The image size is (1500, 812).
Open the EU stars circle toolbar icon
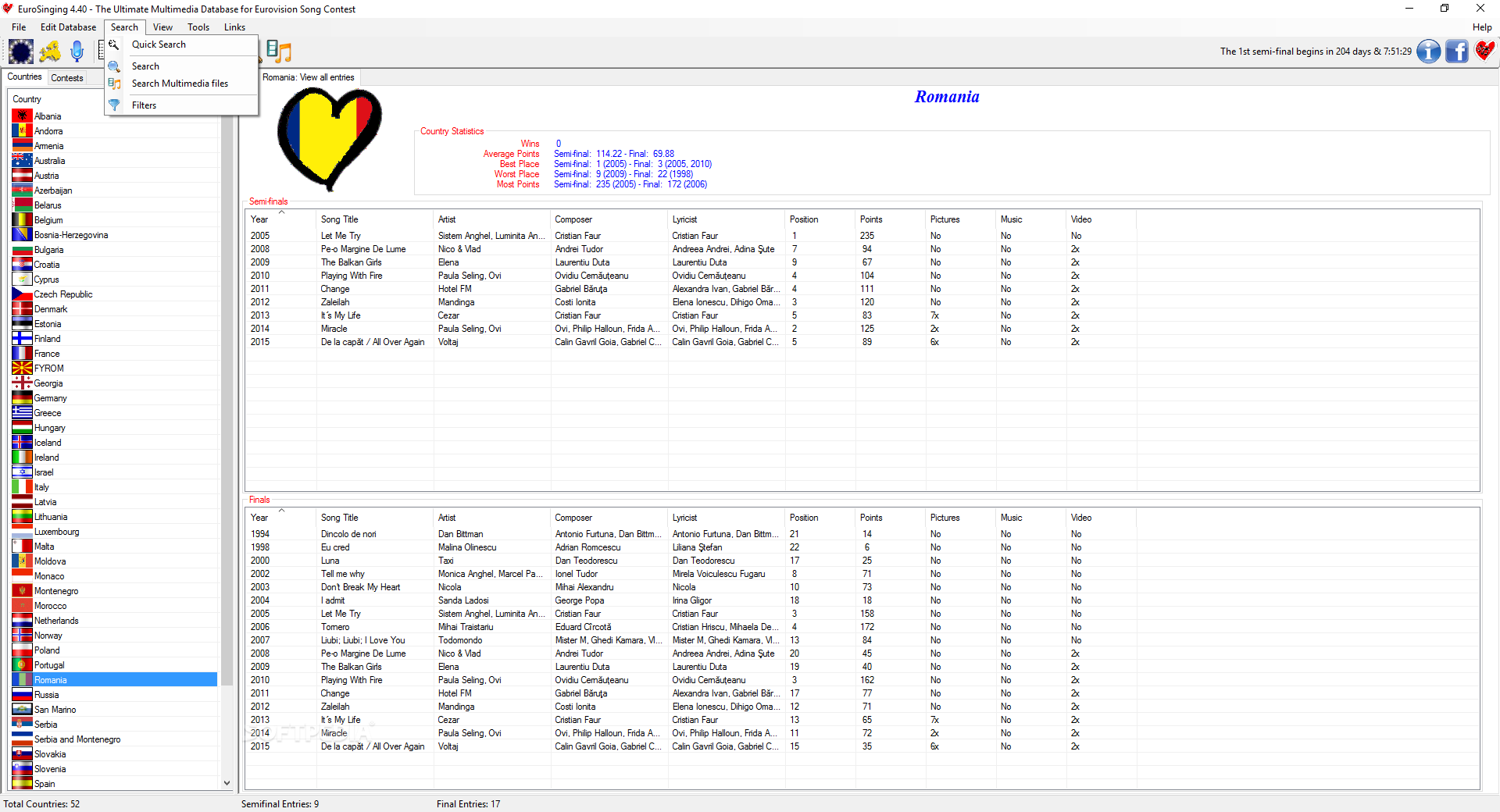click(x=21, y=52)
